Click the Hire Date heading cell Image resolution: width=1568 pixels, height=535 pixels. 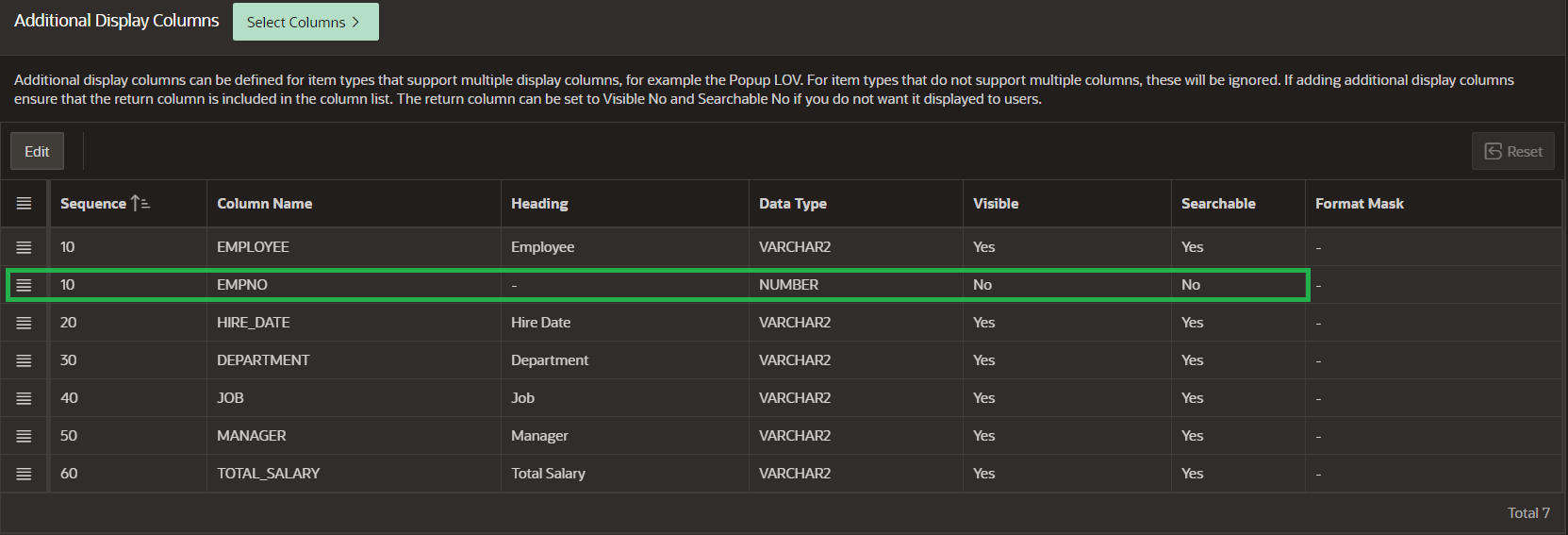tap(625, 323)
